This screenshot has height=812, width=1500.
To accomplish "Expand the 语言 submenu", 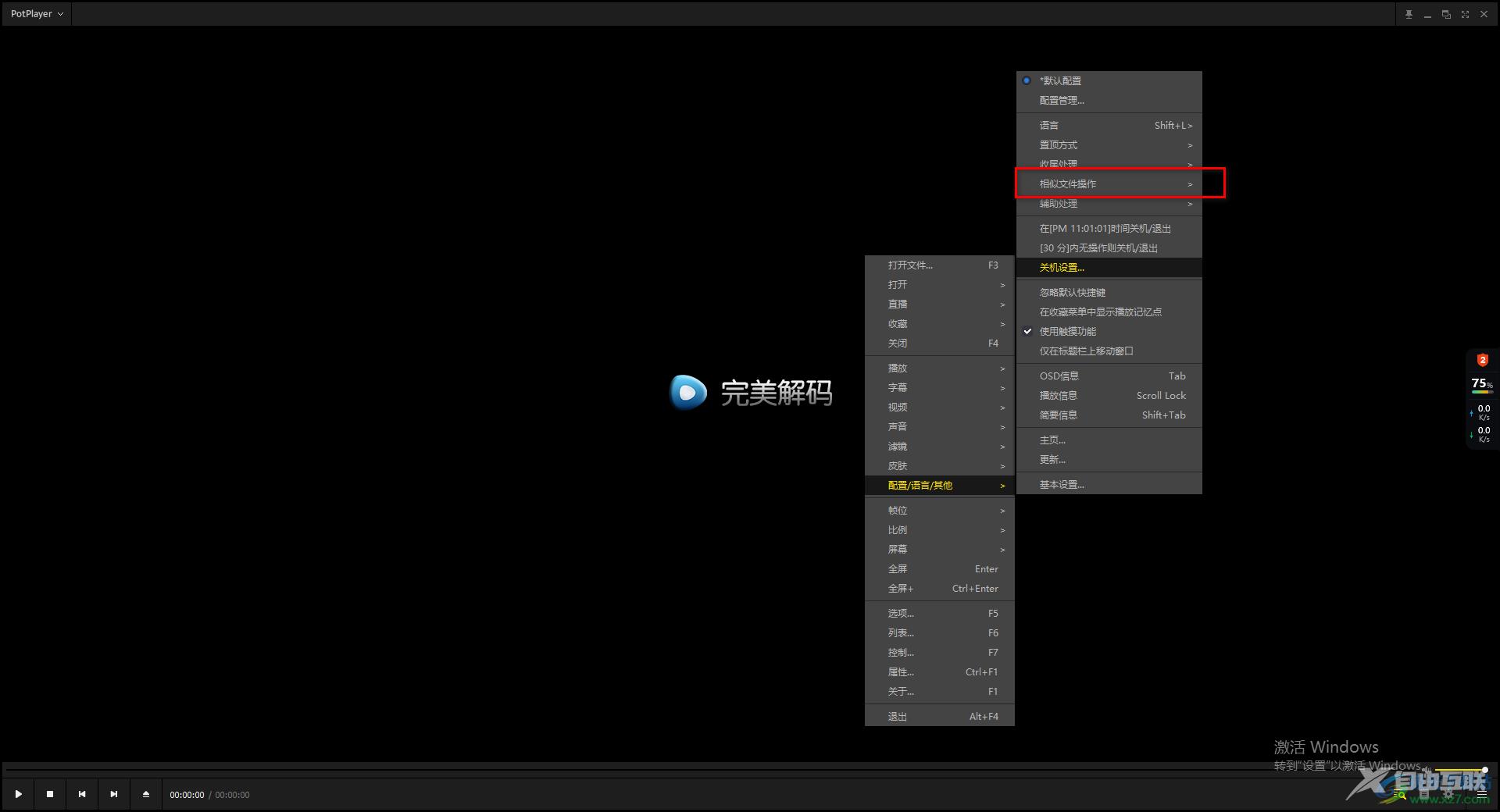I will point(1109,125).
